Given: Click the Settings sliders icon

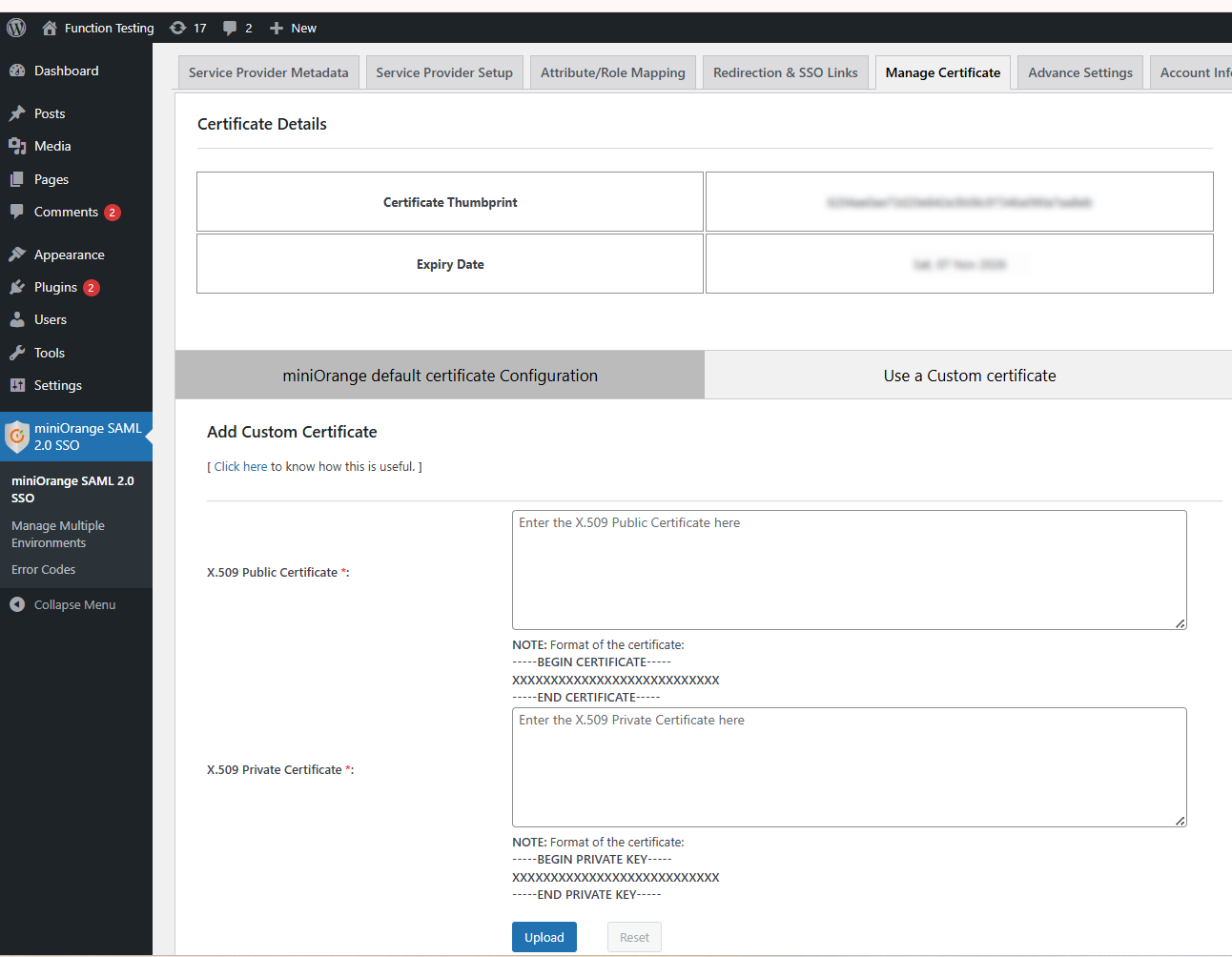Looking at the screenshot, I should click(x=17, y=385).
